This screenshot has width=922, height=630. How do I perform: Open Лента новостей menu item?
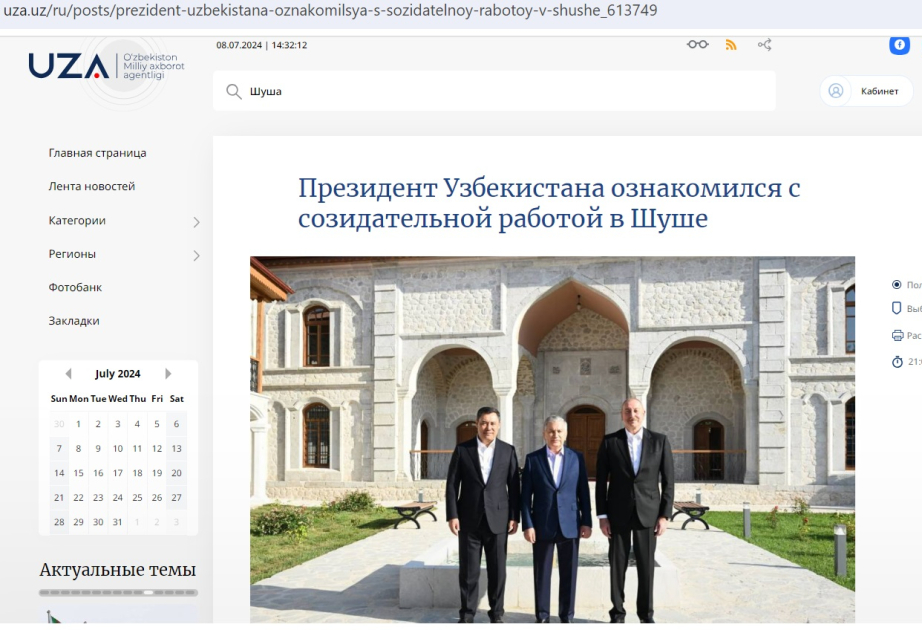click(92, 186)
